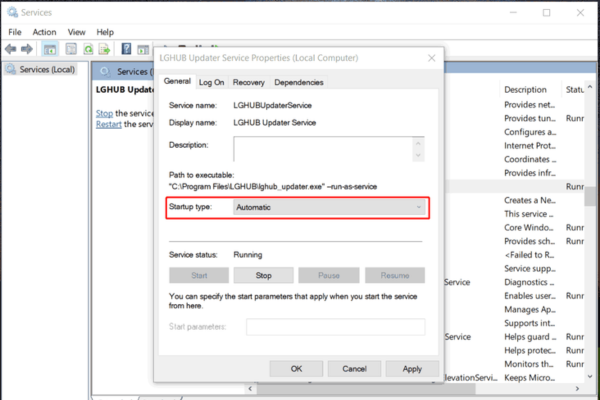Select the 'Manages Ap..' description row
This screenshot has height=400, width=600.
click(530, 309)
